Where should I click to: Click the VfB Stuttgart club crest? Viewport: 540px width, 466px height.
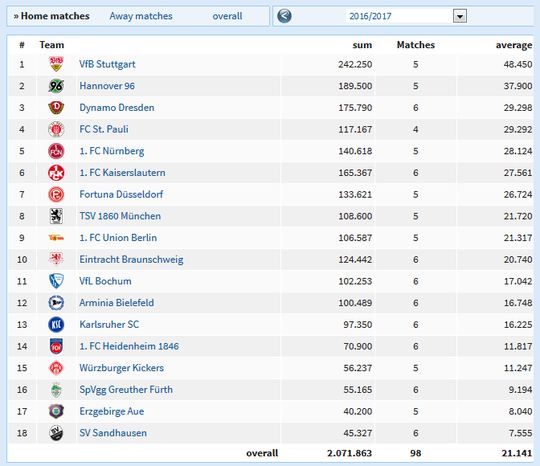tap(56, 64)
